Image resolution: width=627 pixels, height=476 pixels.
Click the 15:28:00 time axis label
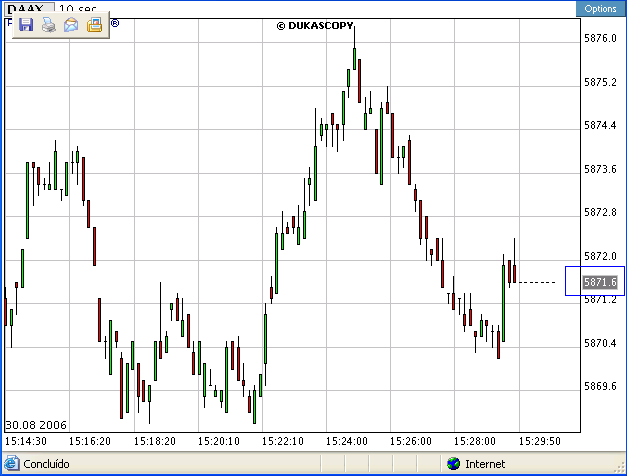pos(475,441)
